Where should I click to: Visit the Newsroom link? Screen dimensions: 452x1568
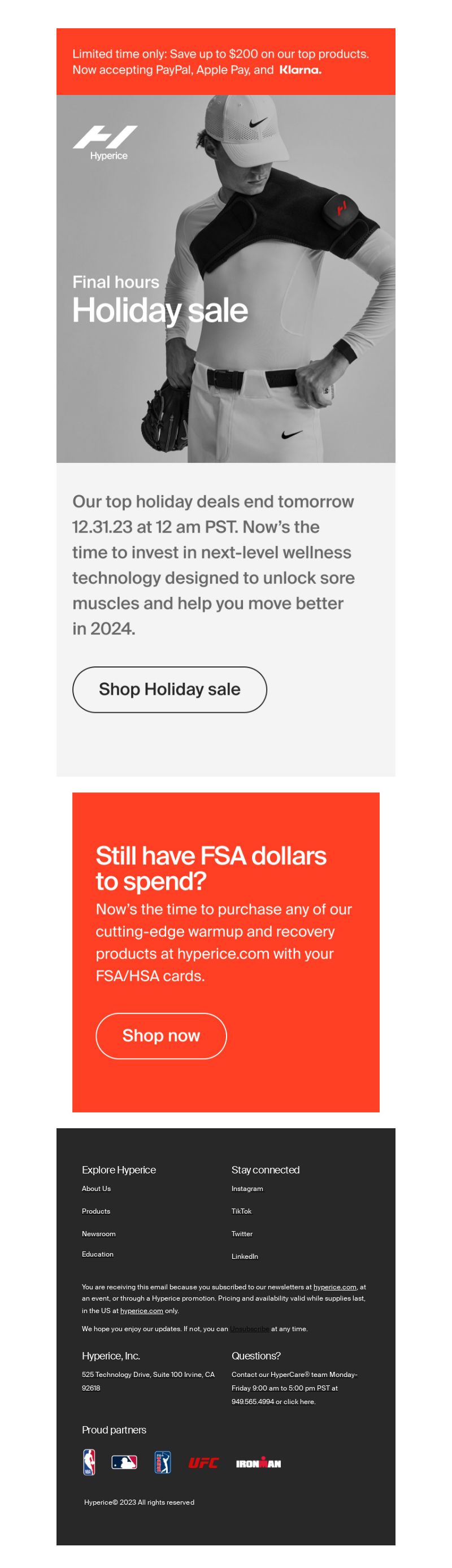[98, 1233]
